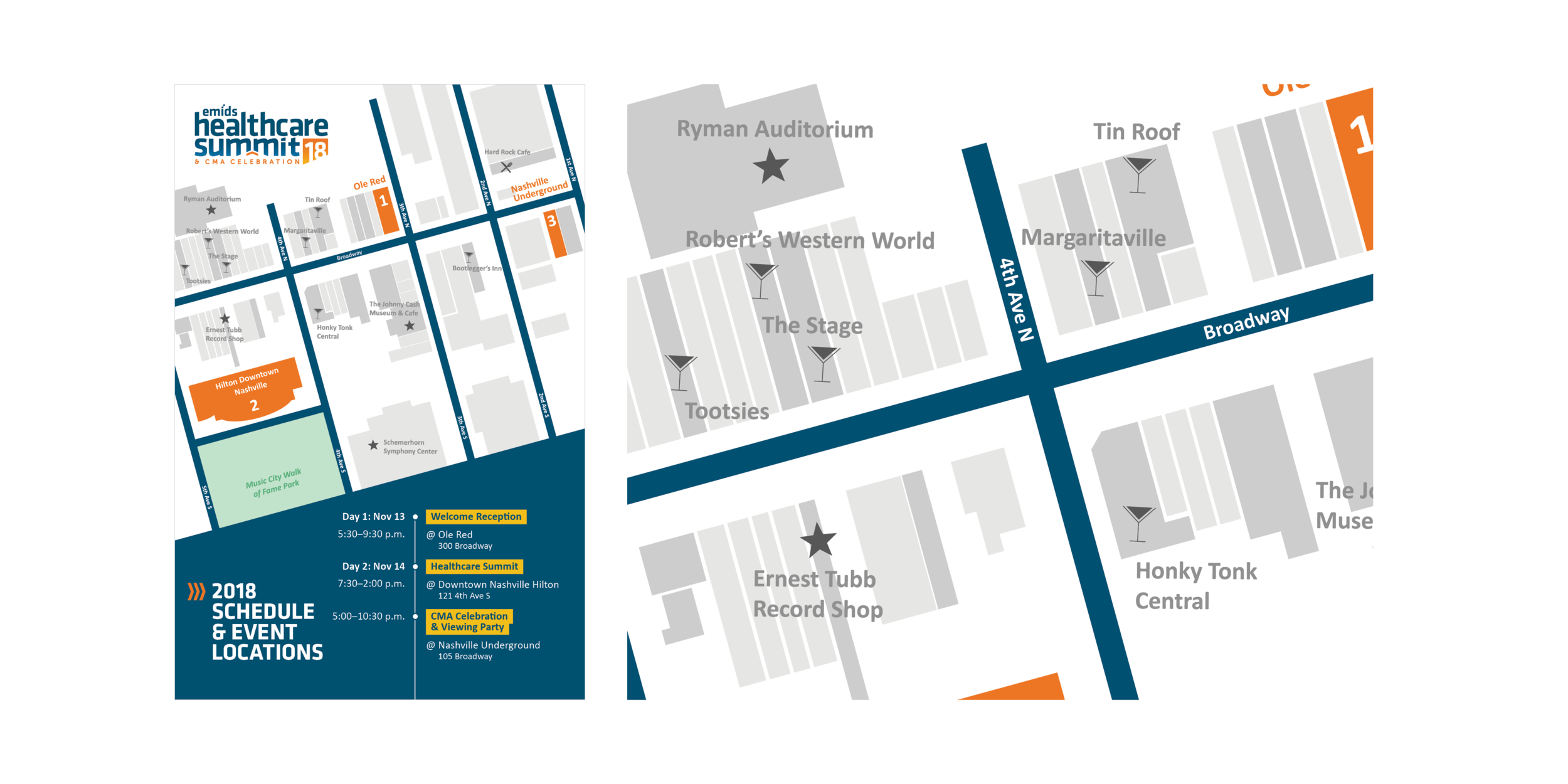
Task: Select the Schermerhorn Symphony Center star icon
Action: click(x=373, y=445)
